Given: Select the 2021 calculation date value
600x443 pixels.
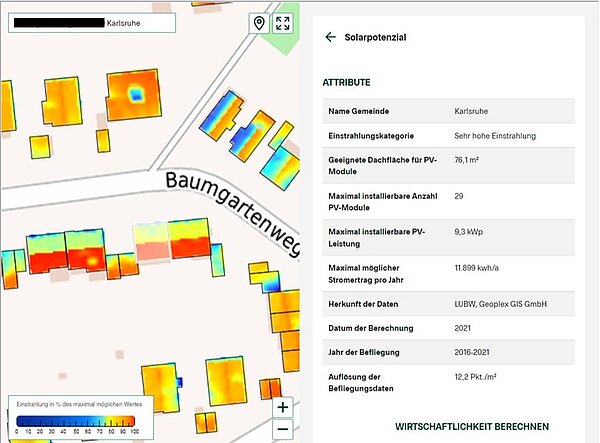Looking at the screenshot, I should (x=462, y=328).
